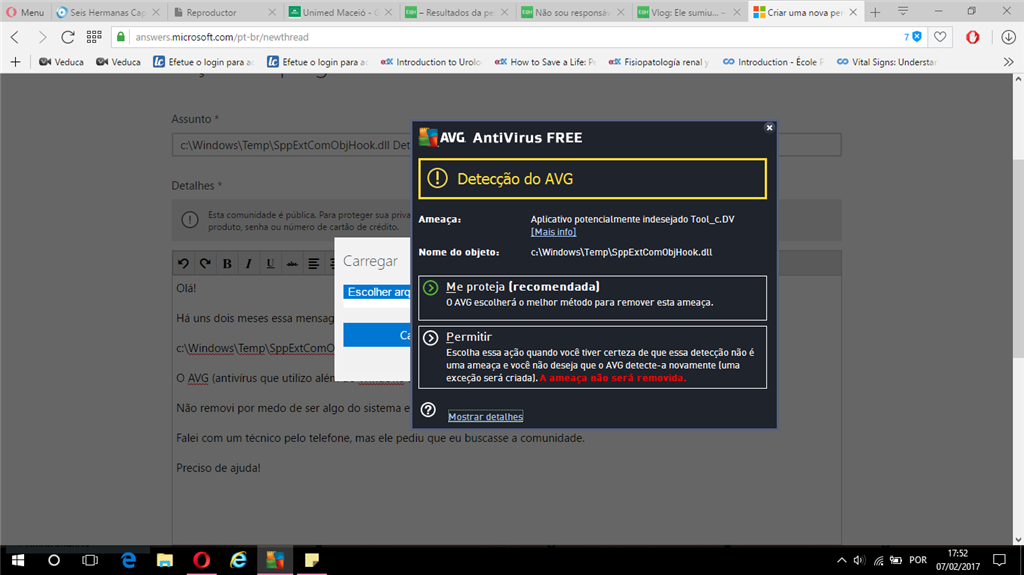The width and height of the screenshot is (1024, 575).
Task: Open the Speed Dial grid
Action: click(x=94, y=37)
